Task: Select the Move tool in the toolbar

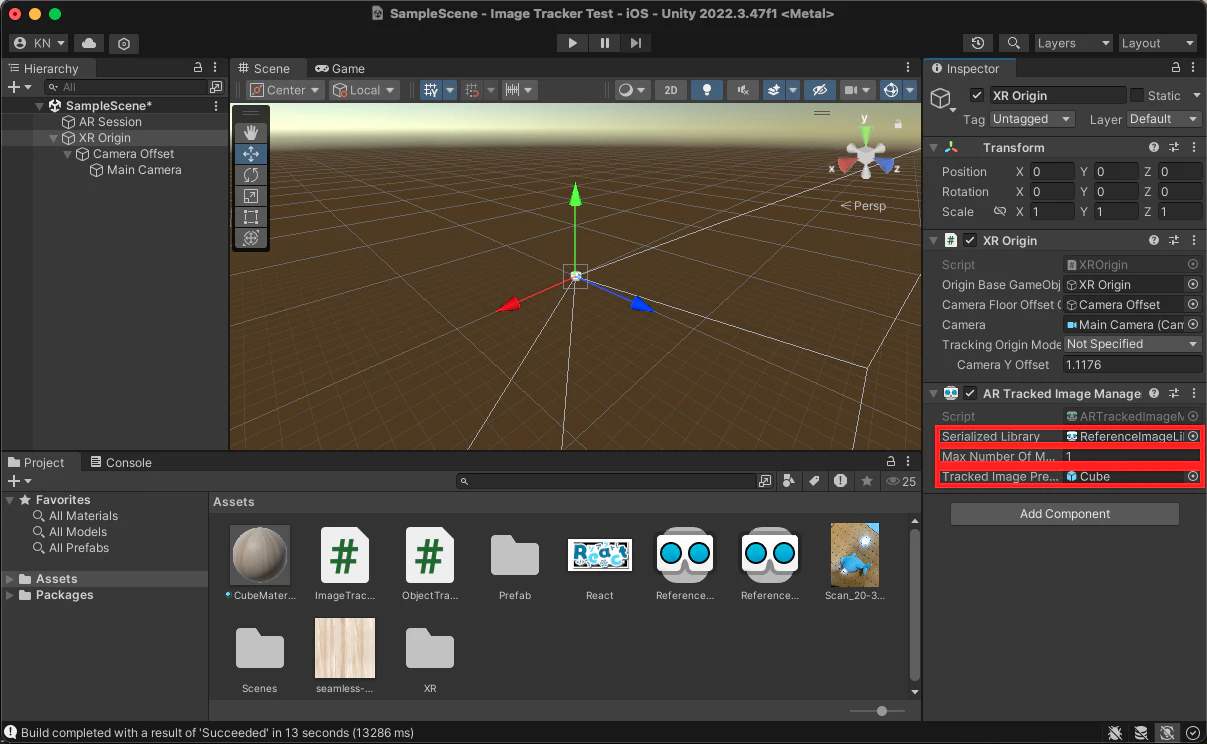Action: (250, 153)
